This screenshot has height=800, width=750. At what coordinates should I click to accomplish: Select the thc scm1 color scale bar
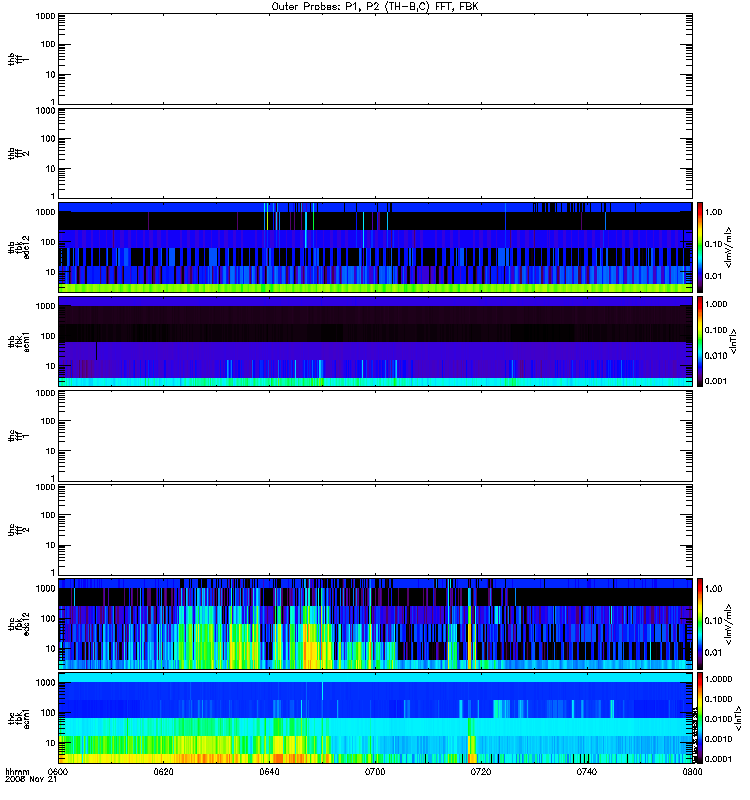(x=701, y=717)
